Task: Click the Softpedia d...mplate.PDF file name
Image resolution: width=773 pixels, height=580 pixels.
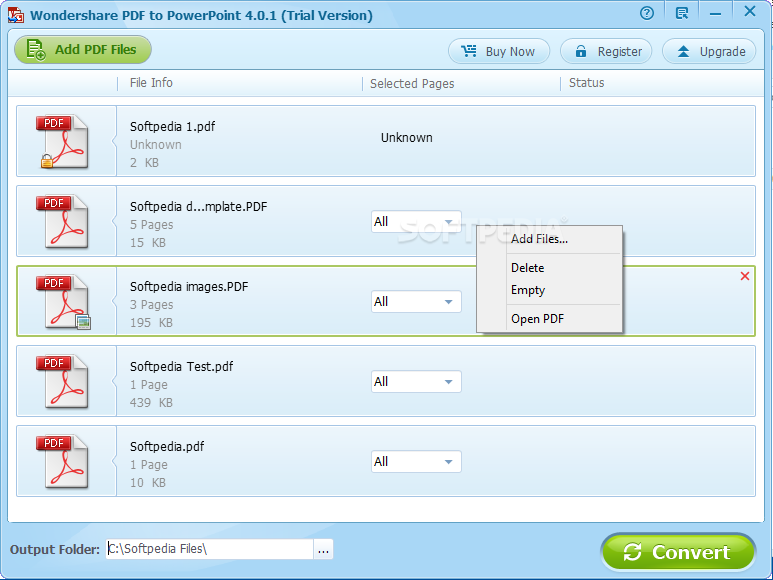Action: click(x=198, y=206)
